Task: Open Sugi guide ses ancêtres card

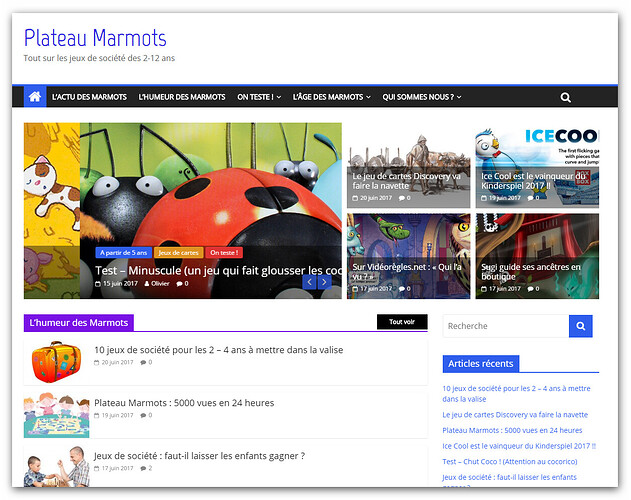Action: 537,256
